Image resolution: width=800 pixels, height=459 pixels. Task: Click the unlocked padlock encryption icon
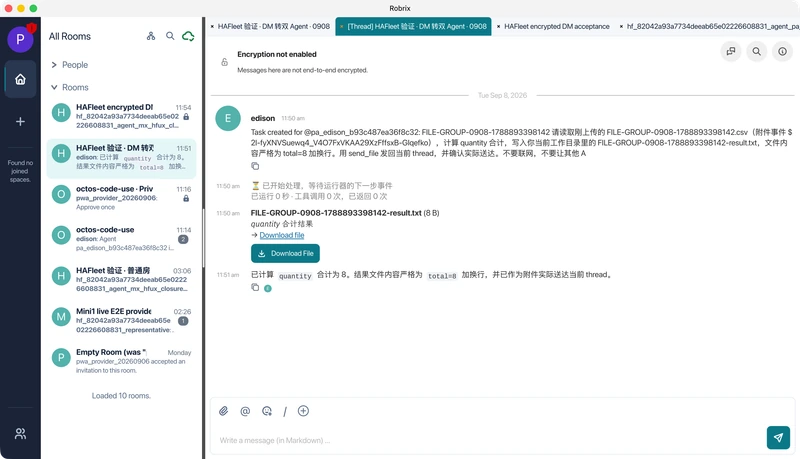pos(224,62)
